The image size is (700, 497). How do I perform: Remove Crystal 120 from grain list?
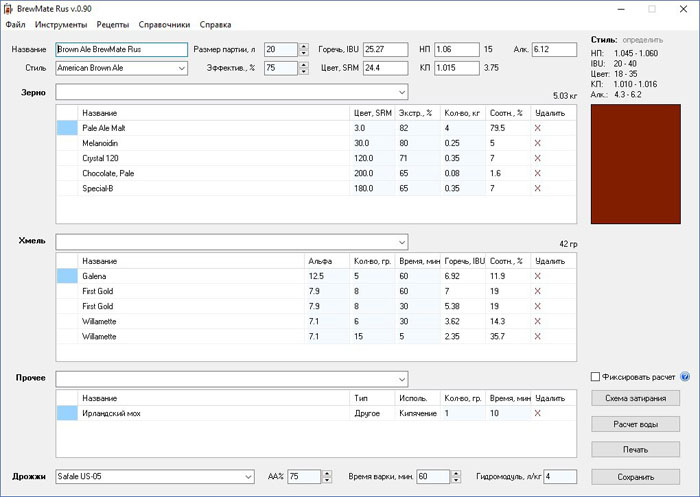538,159
